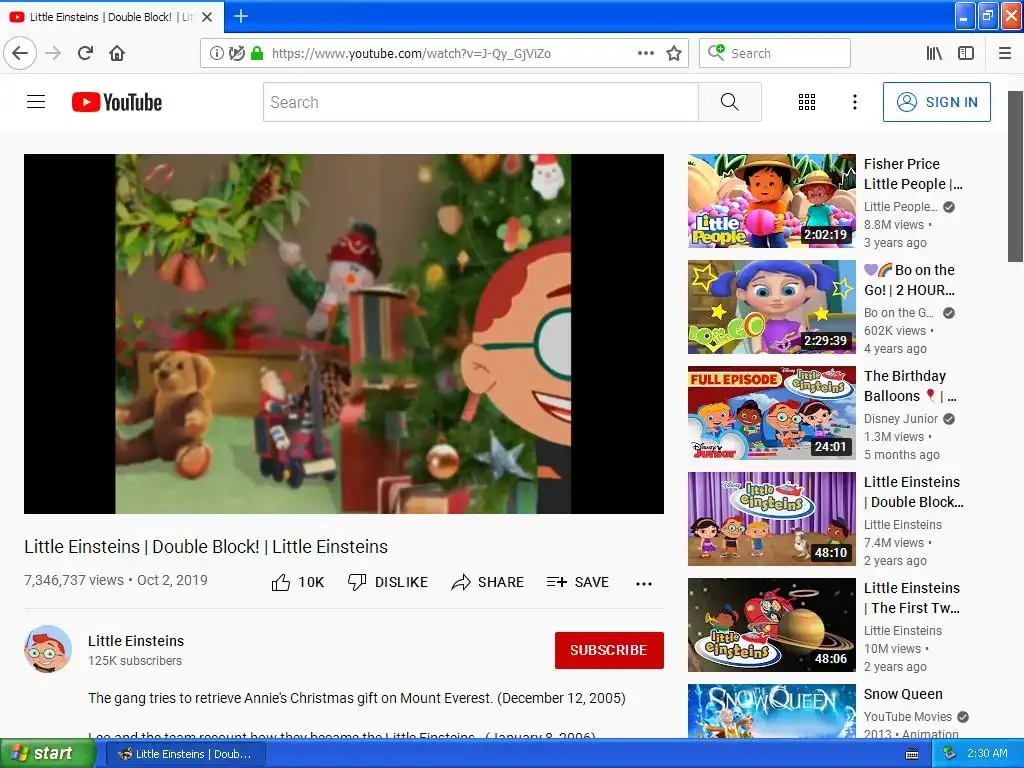Screen dimensions: 1024x768
Task: View the green padlock connection info
Action: [257, 53]
